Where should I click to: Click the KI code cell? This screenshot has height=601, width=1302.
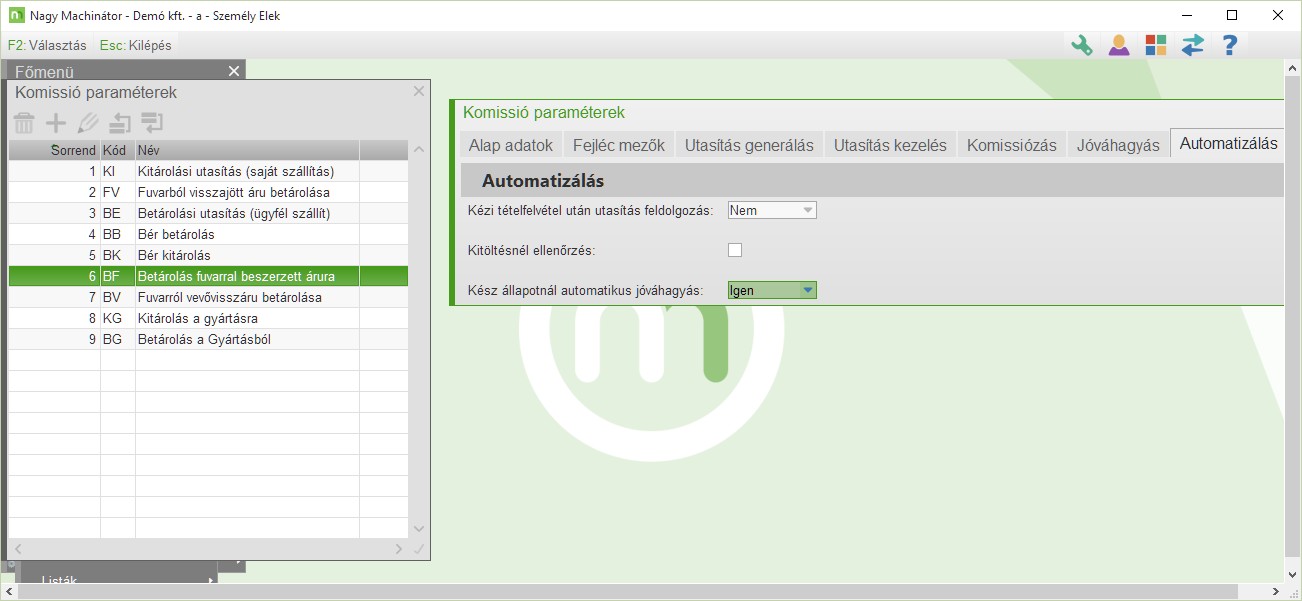[x=118, y=171]
